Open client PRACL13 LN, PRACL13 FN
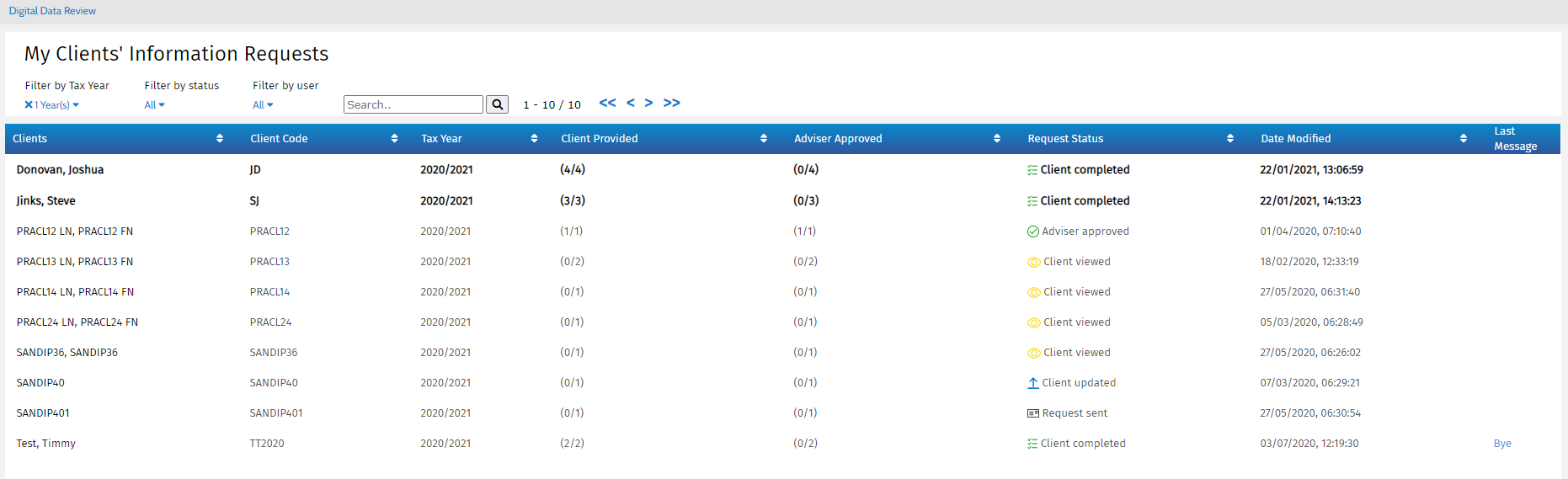The height and width of the screenshot is (479, 1568). [75, 262]
